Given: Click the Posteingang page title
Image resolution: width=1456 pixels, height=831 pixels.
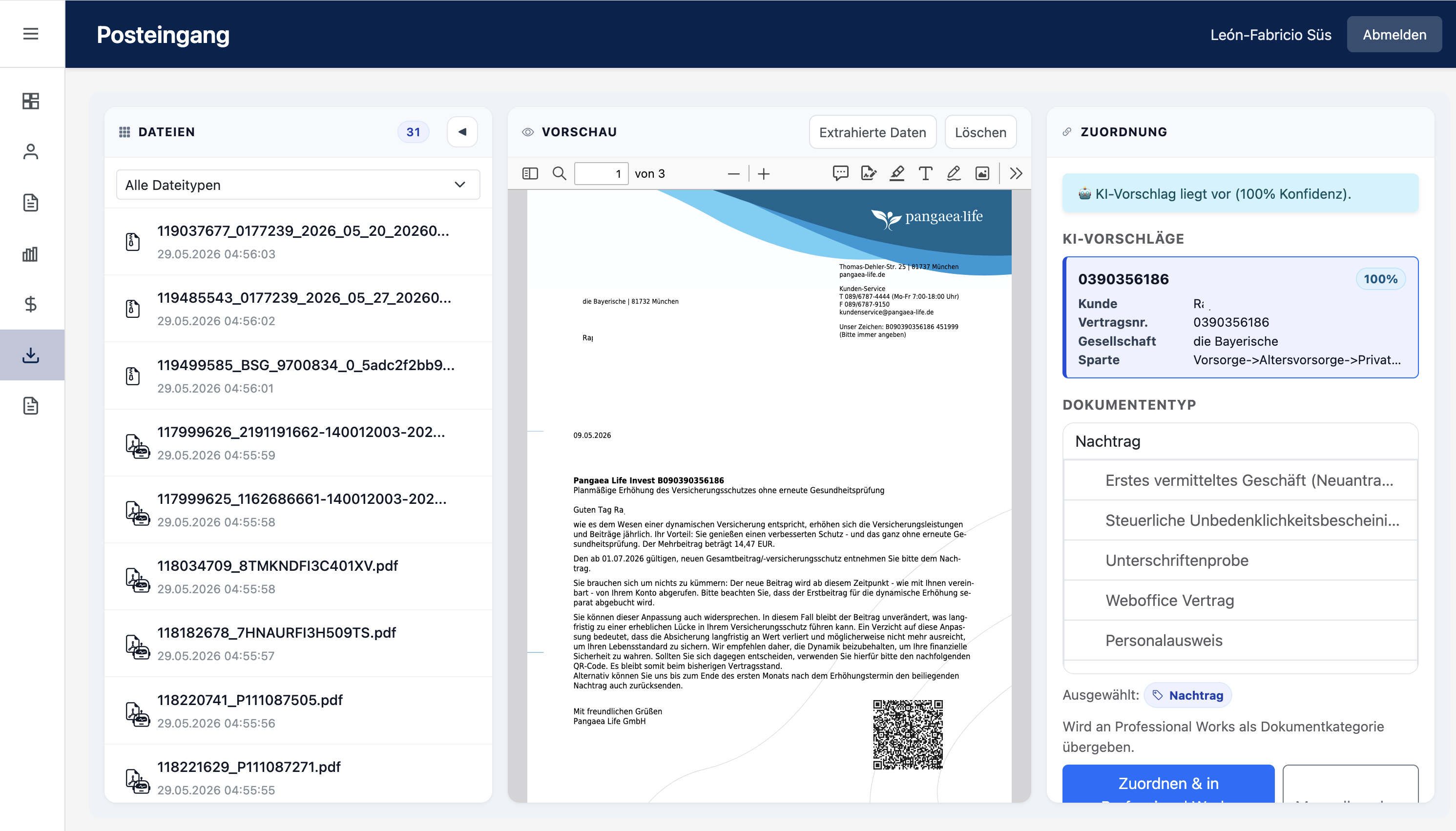Looking at the screenshot, I should (x=163, y=35).
